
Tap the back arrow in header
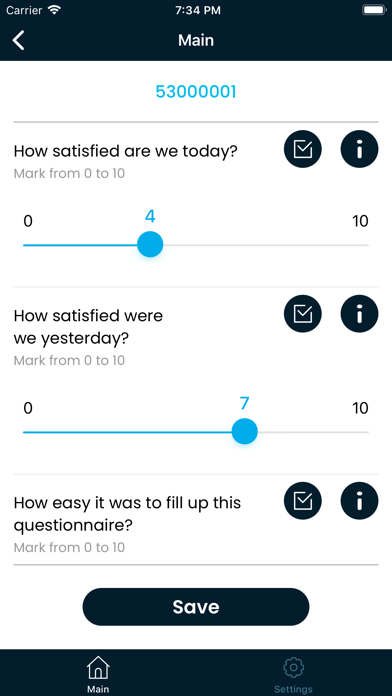[x=18, y=40]
